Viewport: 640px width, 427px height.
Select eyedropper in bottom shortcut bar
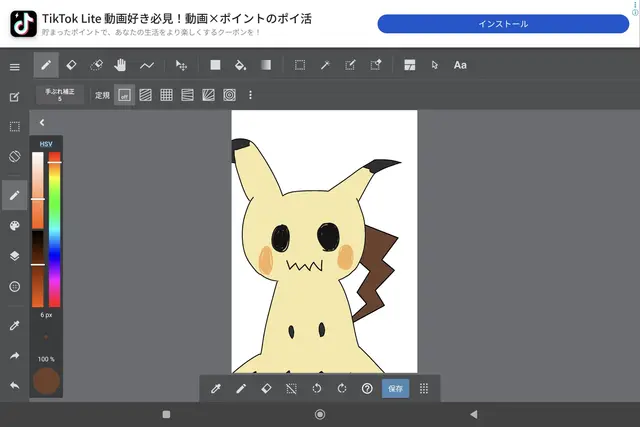(x=216, y=389)
